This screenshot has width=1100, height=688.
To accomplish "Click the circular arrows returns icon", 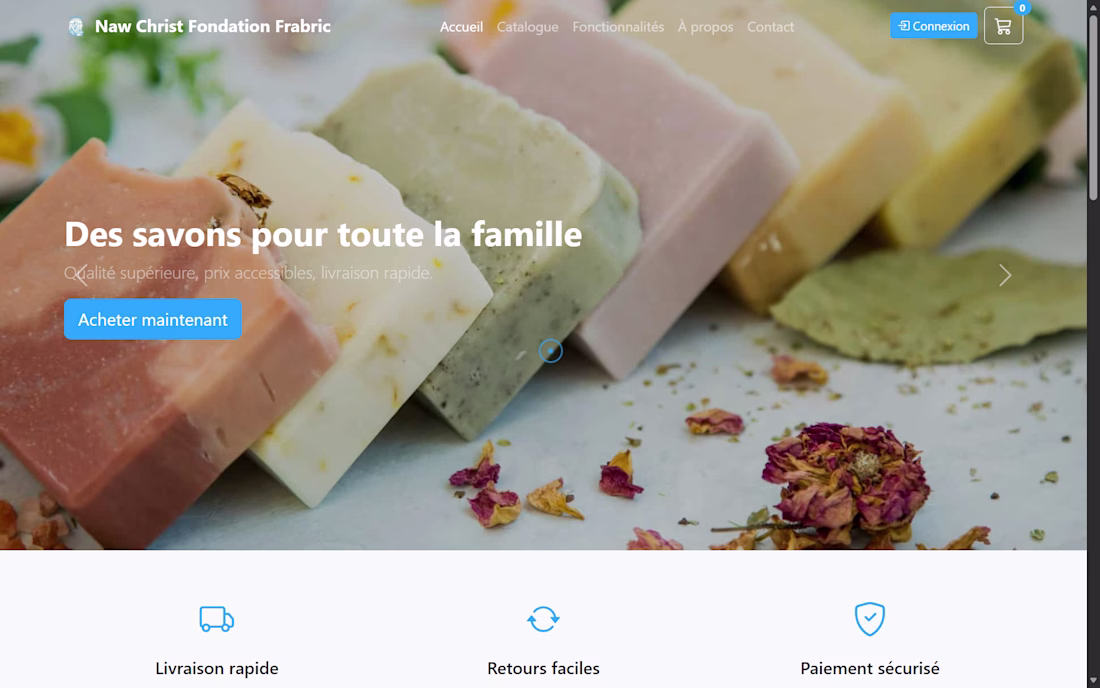I will [x=543, y=619].
